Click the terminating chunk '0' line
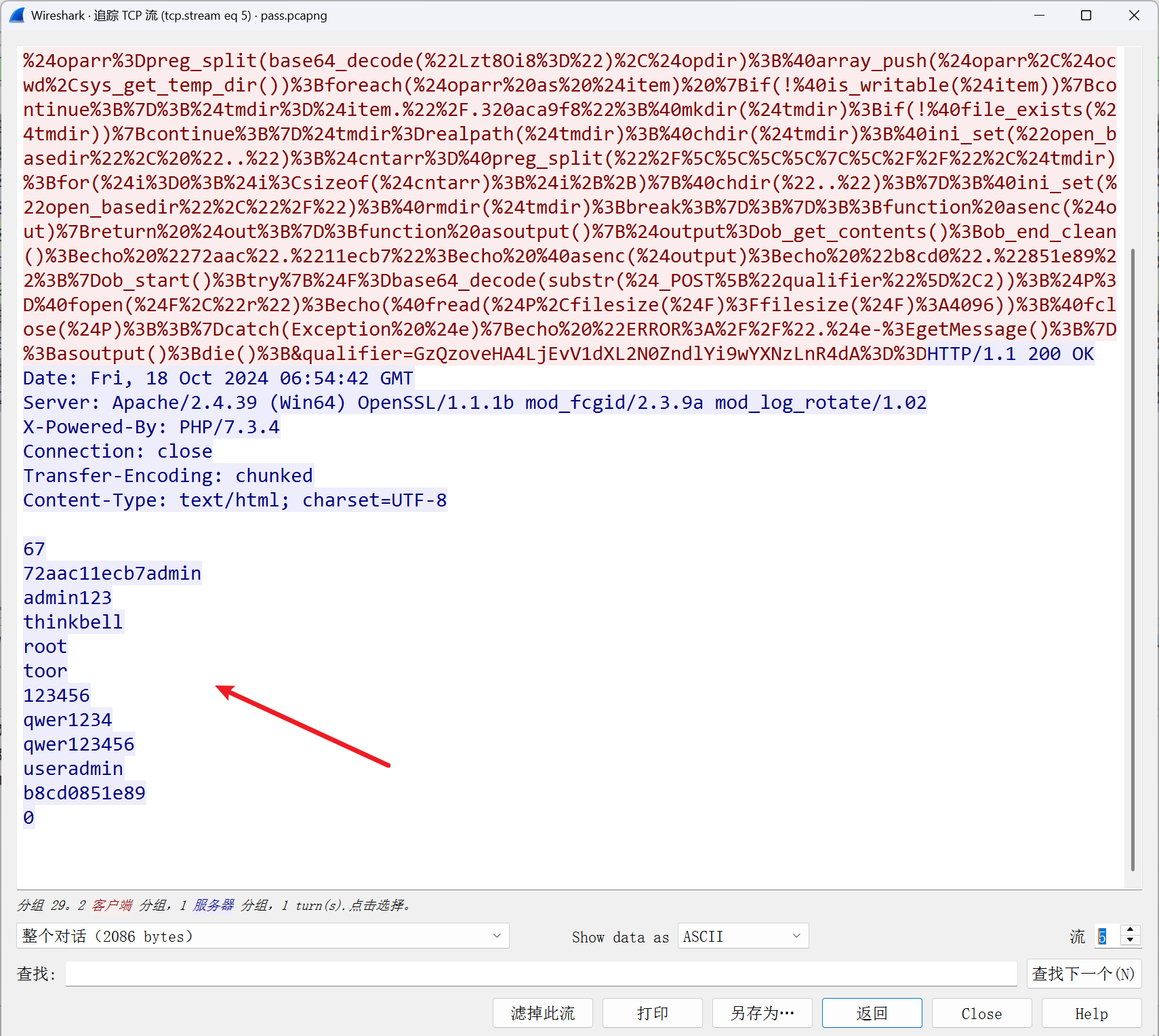Screen dimensions: 1159x1036 (28, 818)
